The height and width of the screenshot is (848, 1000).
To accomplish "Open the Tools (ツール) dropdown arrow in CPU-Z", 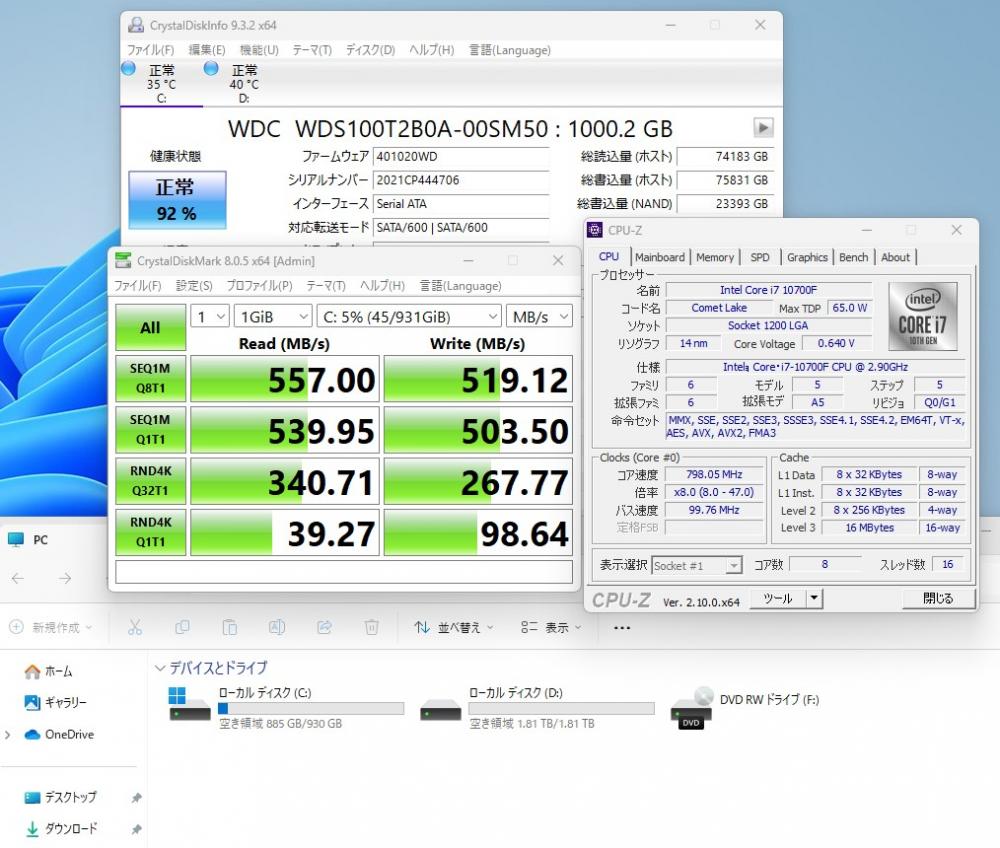I will (x=813, y=598).
